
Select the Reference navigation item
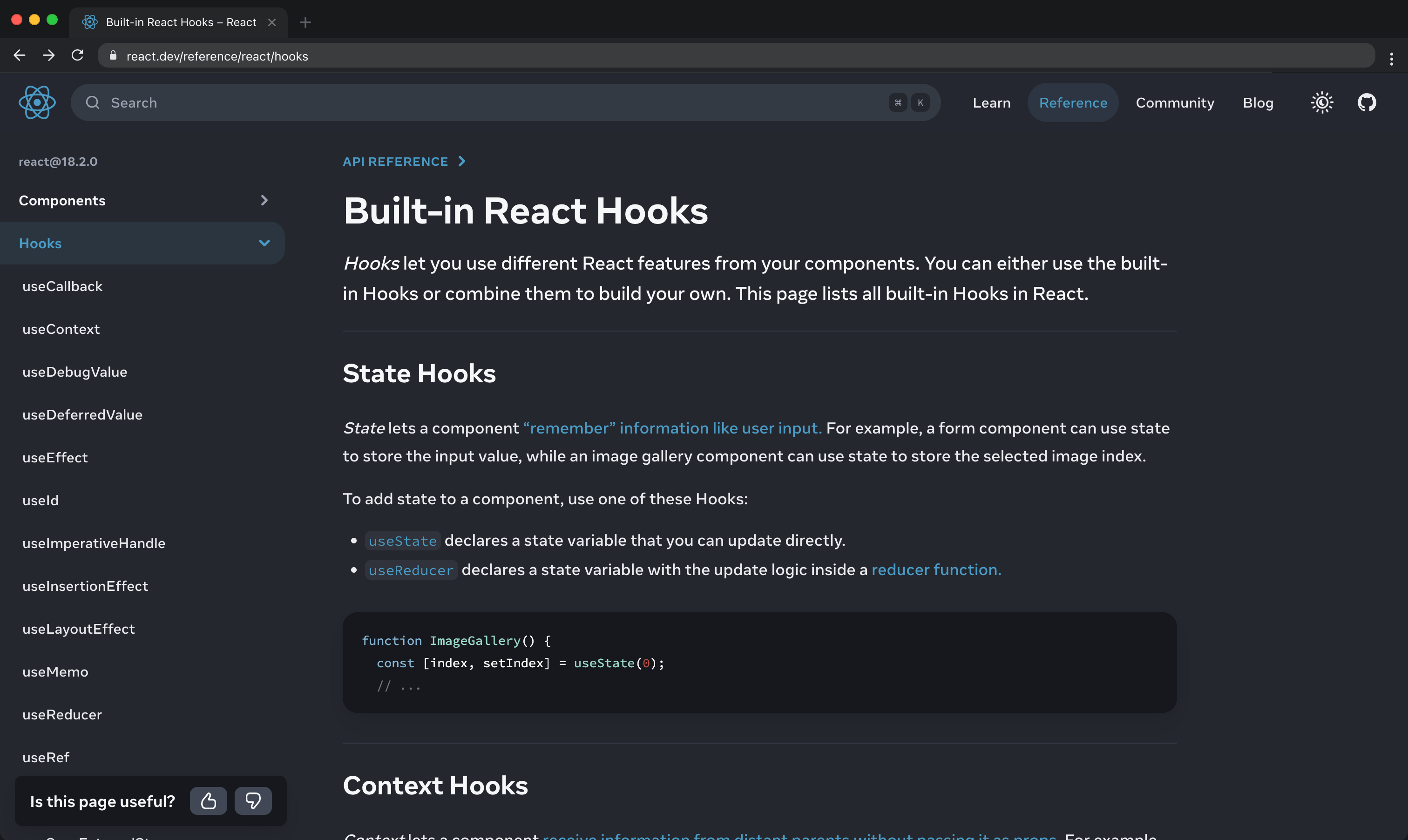click(1073, 102)
